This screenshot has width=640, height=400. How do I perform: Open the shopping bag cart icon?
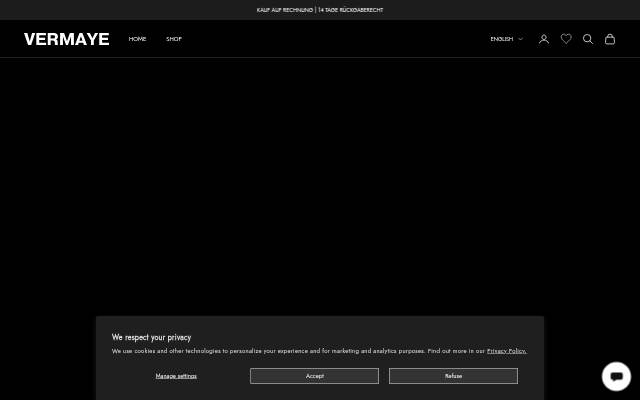coord(610,39)
